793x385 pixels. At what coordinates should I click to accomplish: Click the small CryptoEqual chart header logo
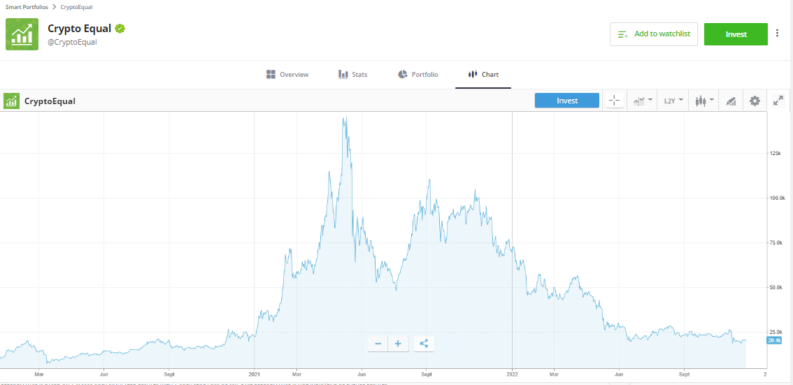pos(11,101)
